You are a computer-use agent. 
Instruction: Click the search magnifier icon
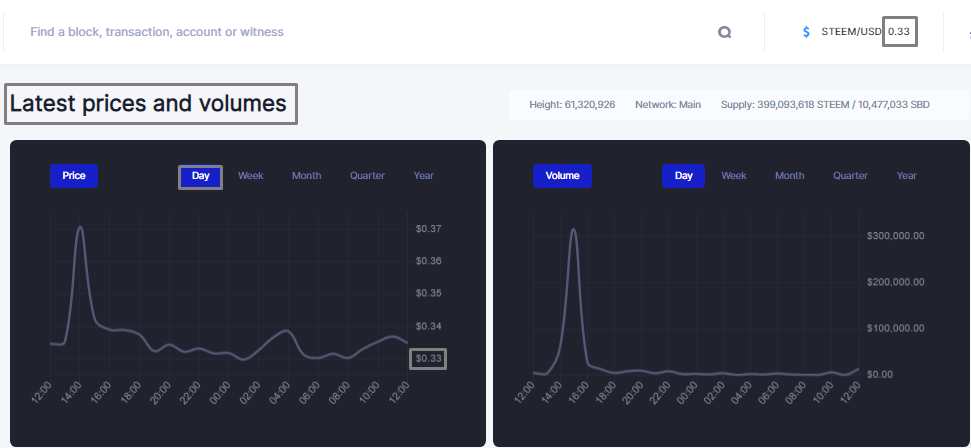(725, 32)
